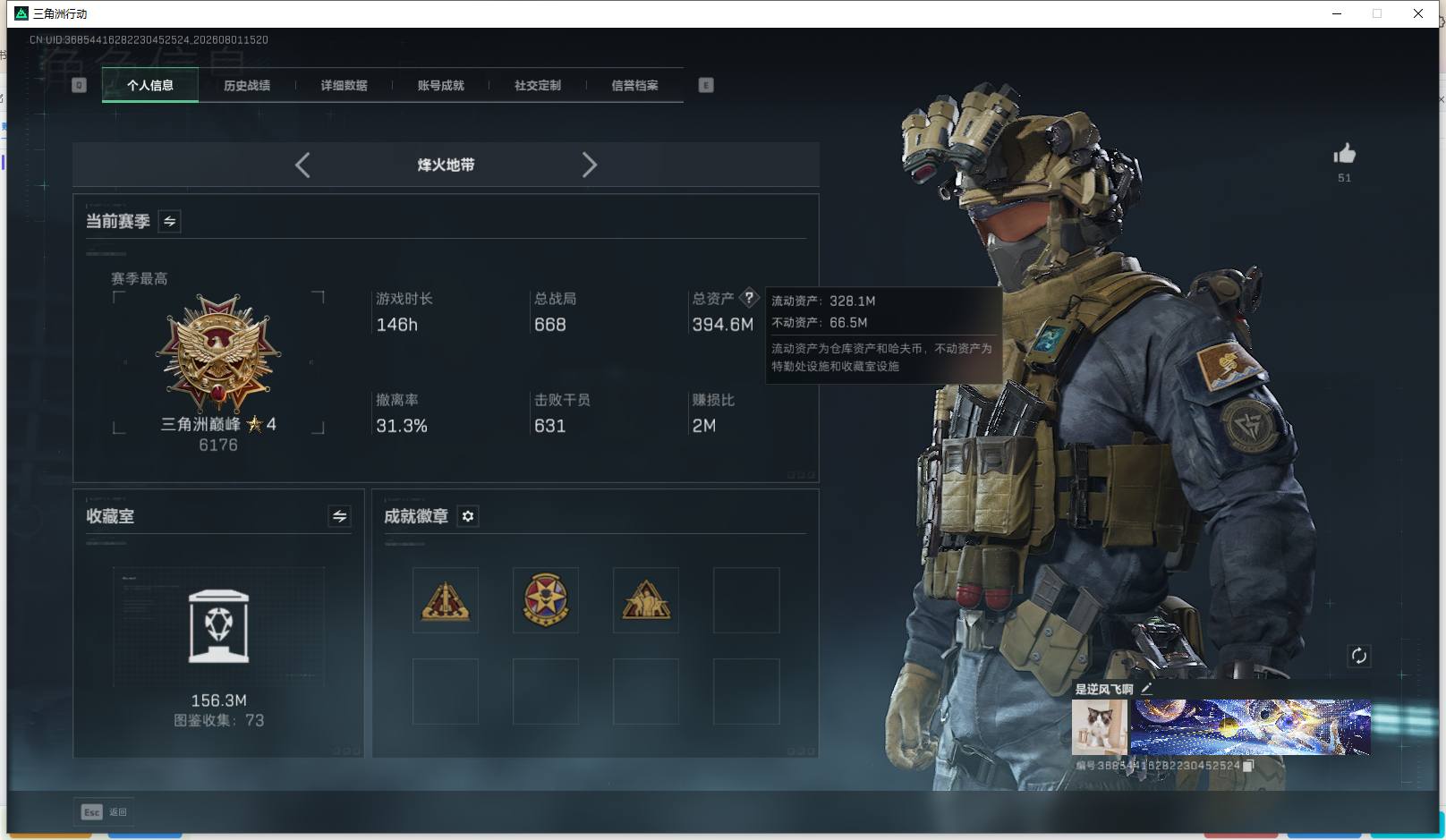The image size is (1446, 840).
Task: Click the cat avatar thumbnail
Action: pyautogui.click(x=1100, y=727)
